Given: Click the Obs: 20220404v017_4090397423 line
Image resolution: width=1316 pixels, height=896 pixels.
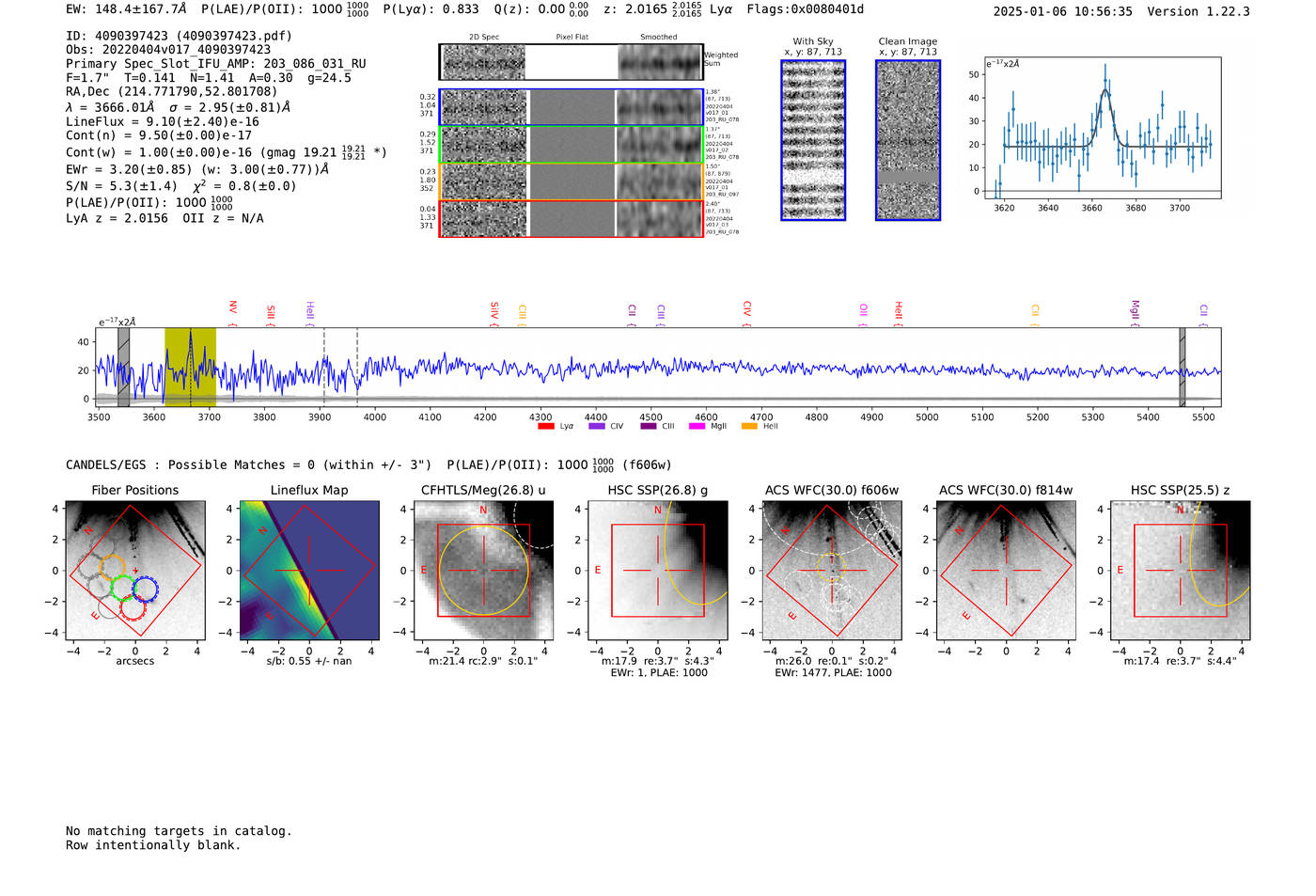Looking at the screenshot, I should coord(168,50).
